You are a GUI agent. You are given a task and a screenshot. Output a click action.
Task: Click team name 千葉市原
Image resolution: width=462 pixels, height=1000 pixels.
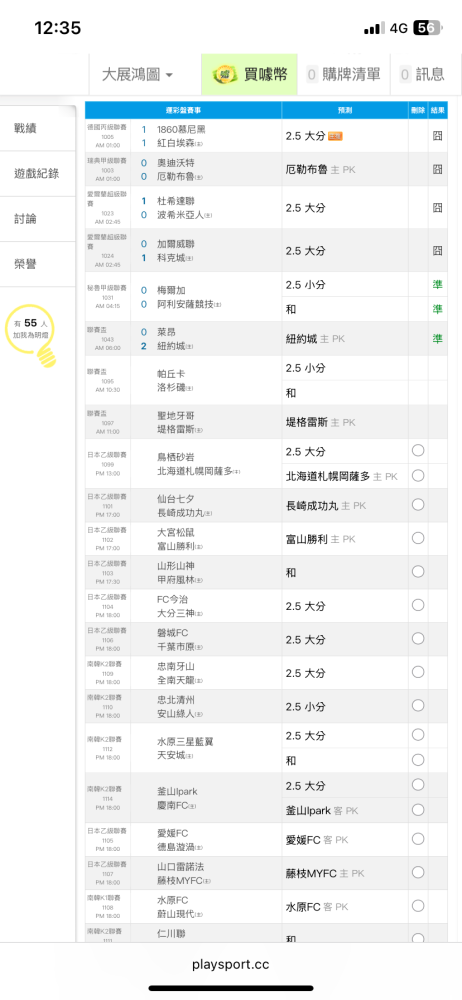tap(176, 647)
